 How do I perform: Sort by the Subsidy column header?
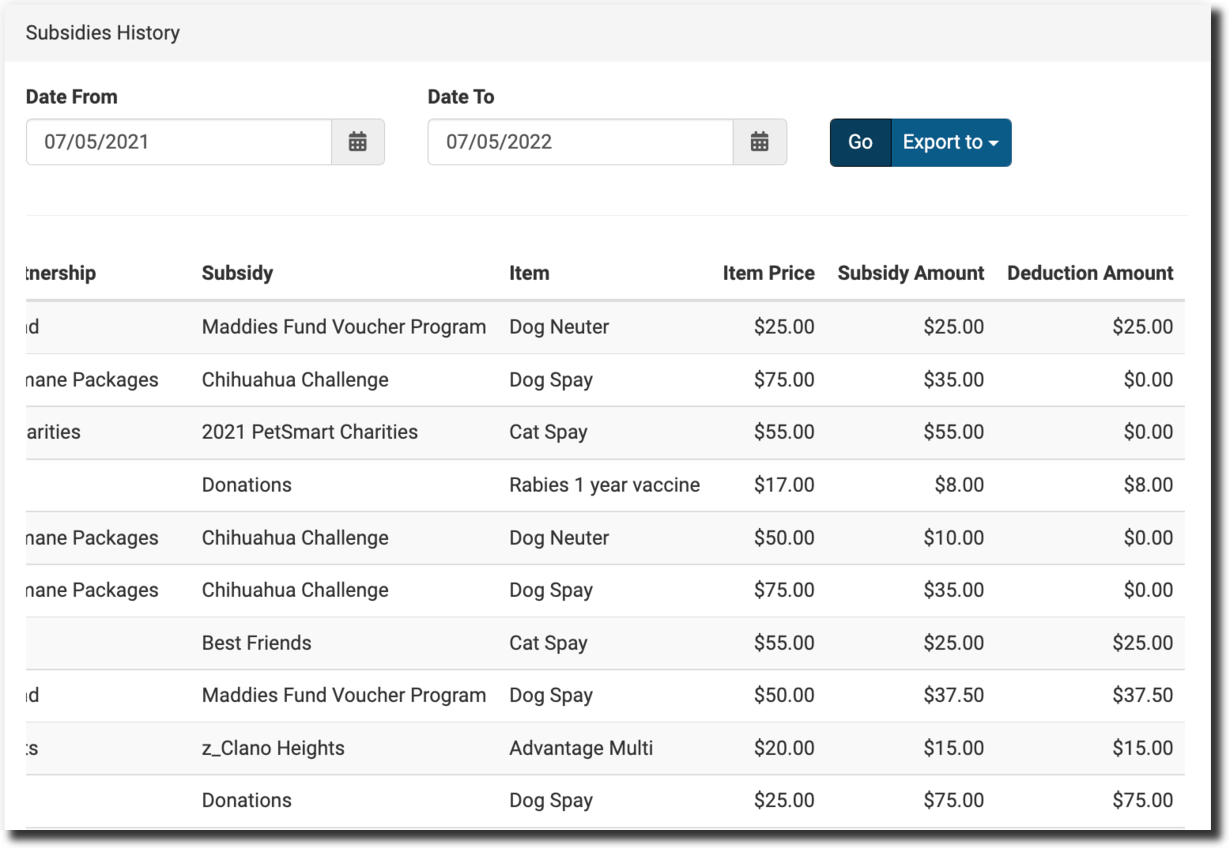click(237, 273)
